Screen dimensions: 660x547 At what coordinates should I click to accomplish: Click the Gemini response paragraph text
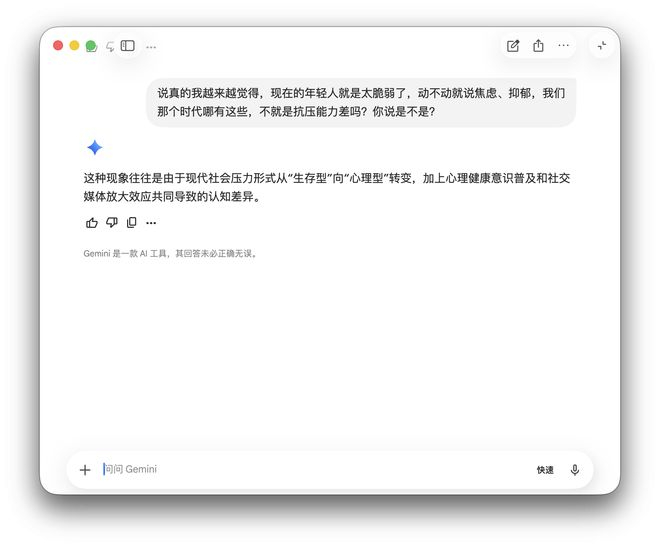pyautogui.click(x=327, y=187)
